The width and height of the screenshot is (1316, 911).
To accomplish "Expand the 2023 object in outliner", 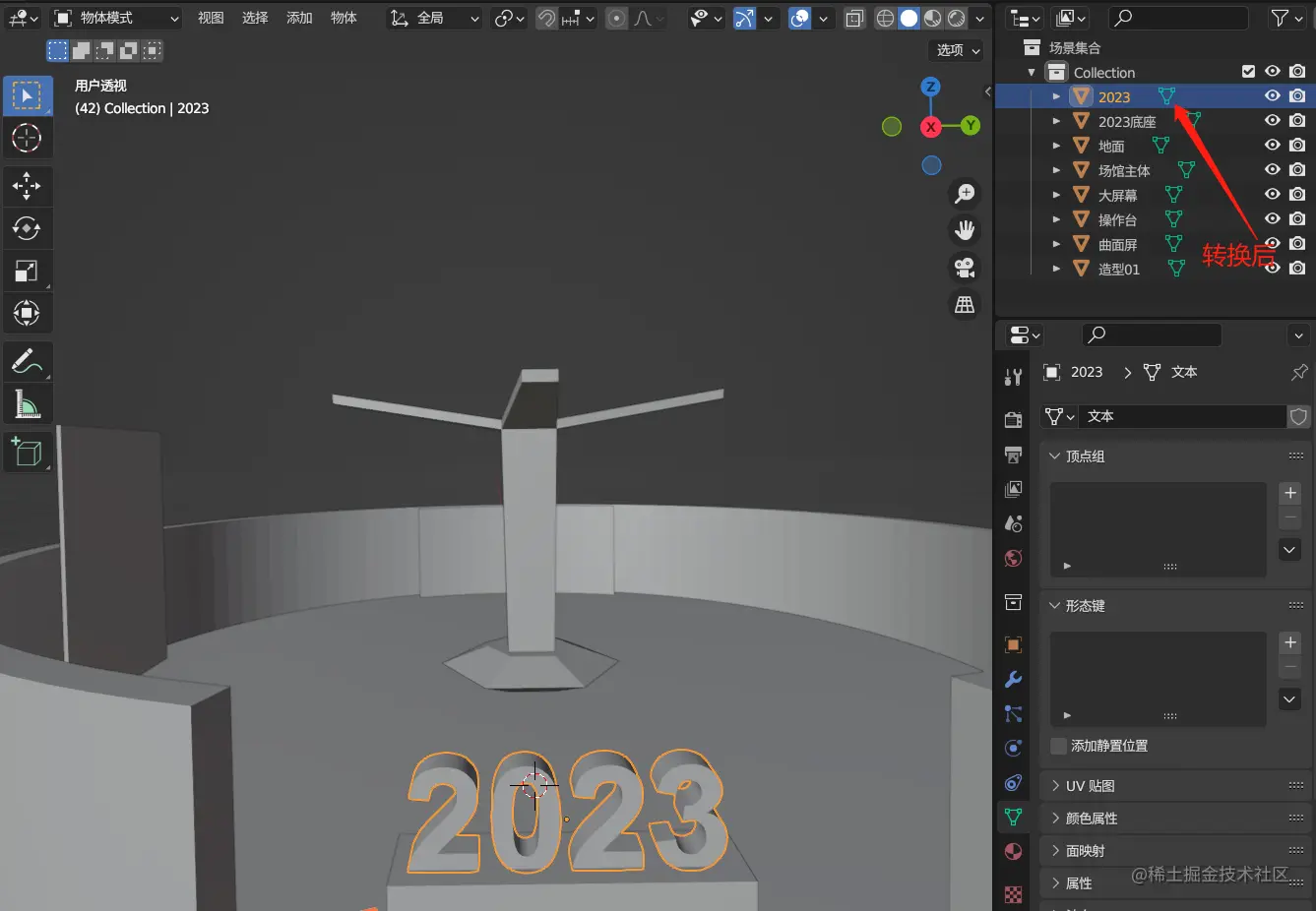I will click(x=1056, y=96).
